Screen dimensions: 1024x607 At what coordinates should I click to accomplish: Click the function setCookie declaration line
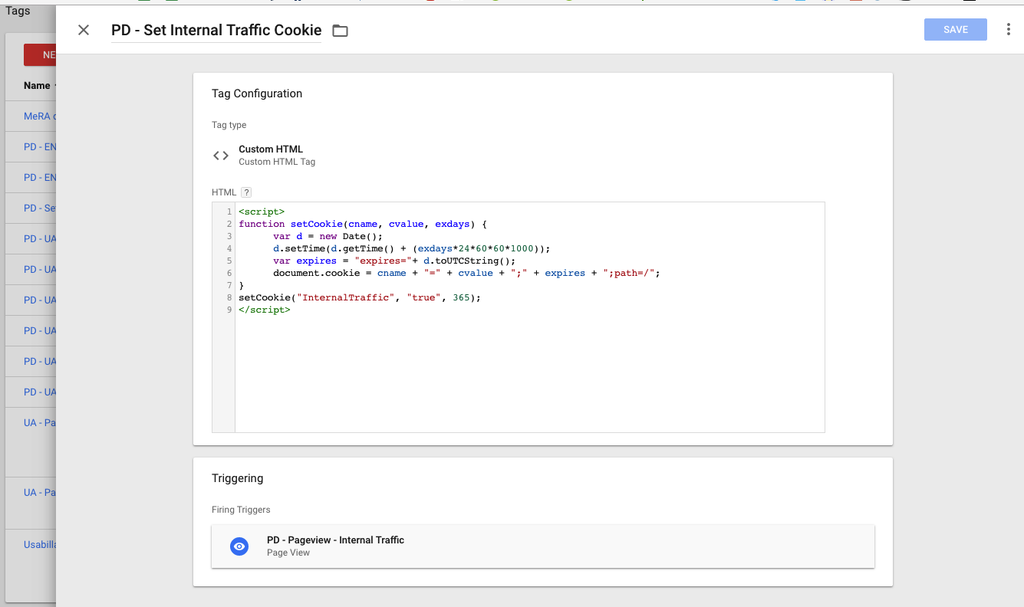362,224
